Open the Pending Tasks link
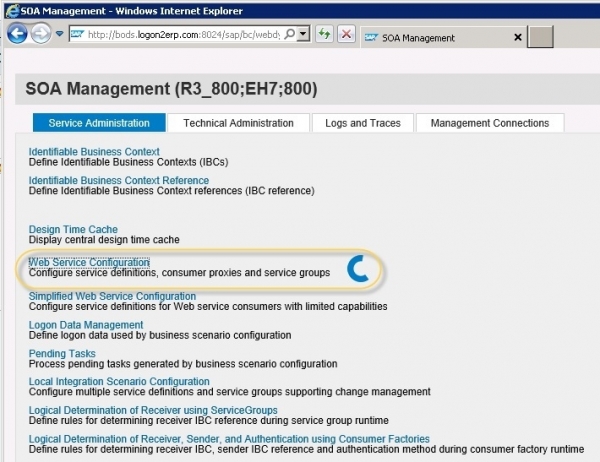600x462 pixels. [62, 353]
